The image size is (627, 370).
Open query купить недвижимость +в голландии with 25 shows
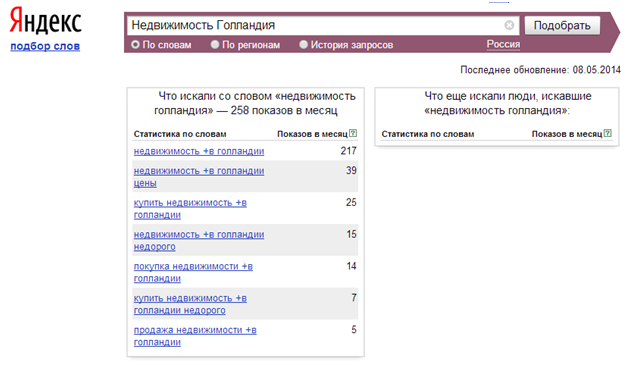point(190,209)
